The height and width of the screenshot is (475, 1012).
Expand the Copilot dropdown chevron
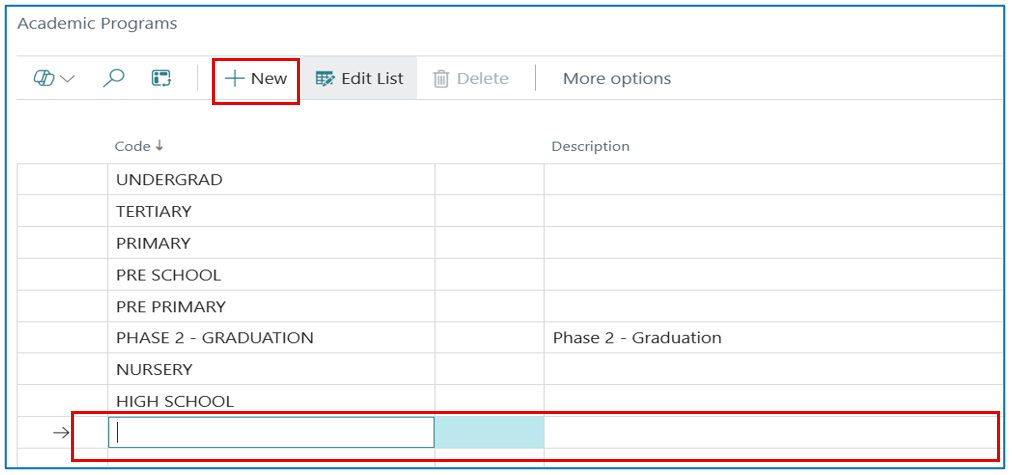pyautogui.click(x=67, y=79)
